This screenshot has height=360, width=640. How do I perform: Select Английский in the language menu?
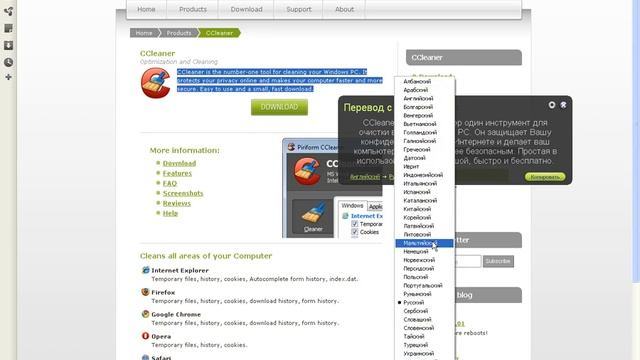424,98
